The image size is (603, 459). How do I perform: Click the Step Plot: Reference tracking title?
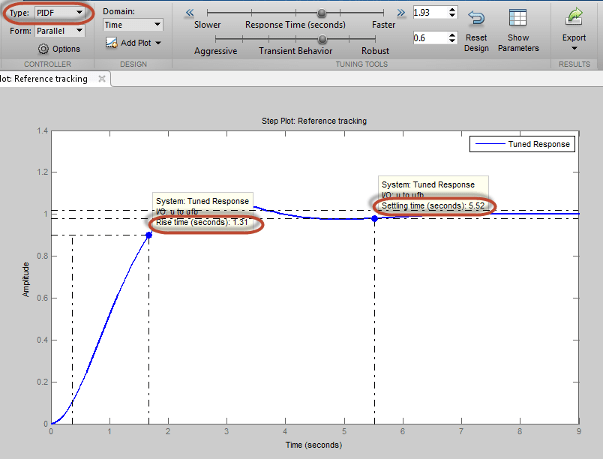point(314,121)
